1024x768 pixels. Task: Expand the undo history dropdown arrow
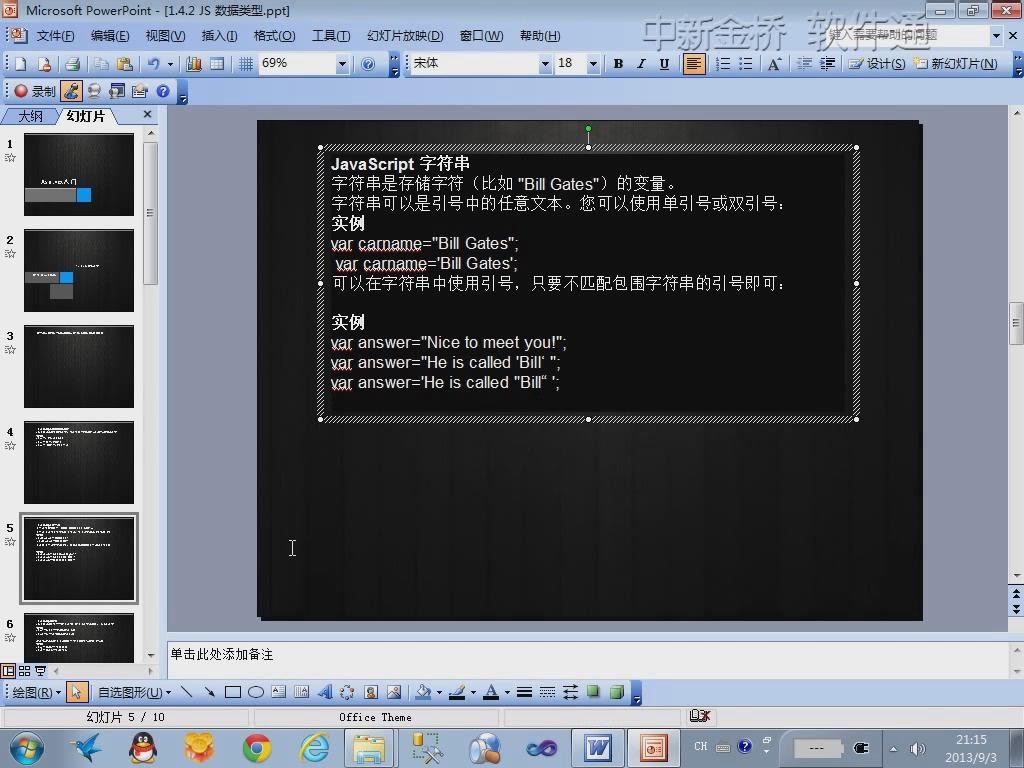pos(170,63)
